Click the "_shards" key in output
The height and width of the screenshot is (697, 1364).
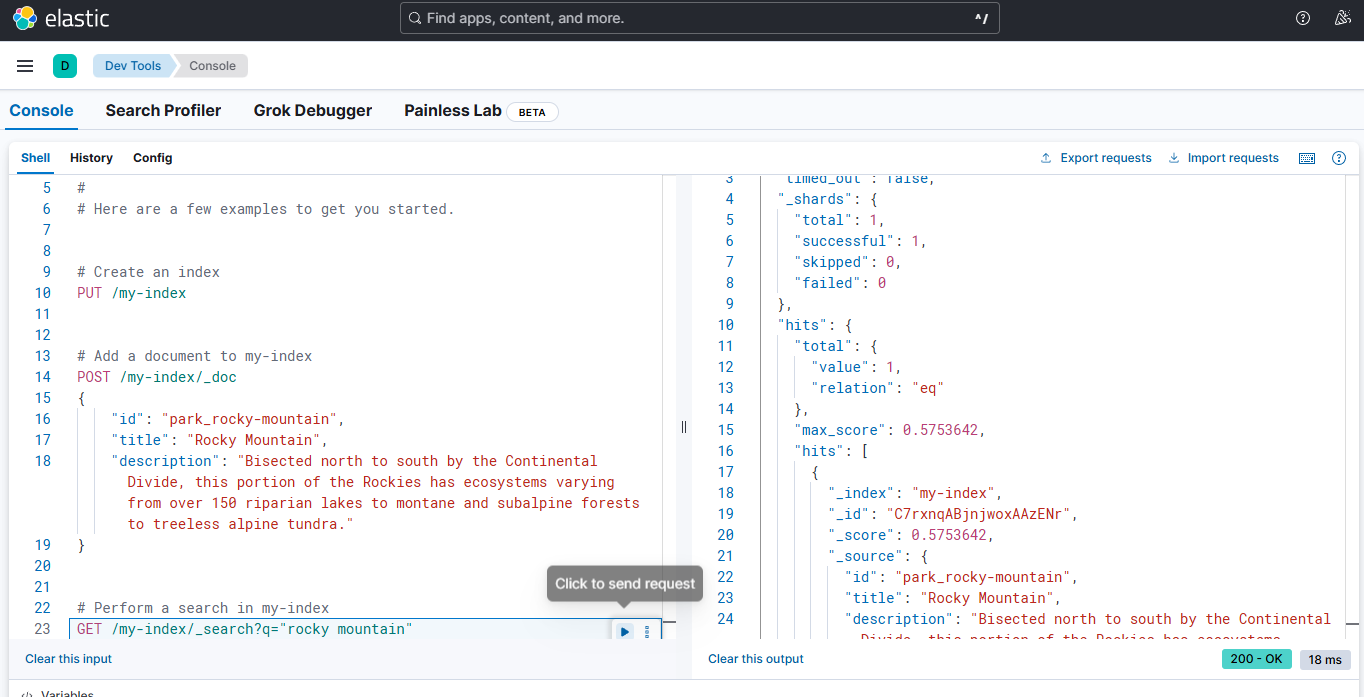click(x=815, y=199)
